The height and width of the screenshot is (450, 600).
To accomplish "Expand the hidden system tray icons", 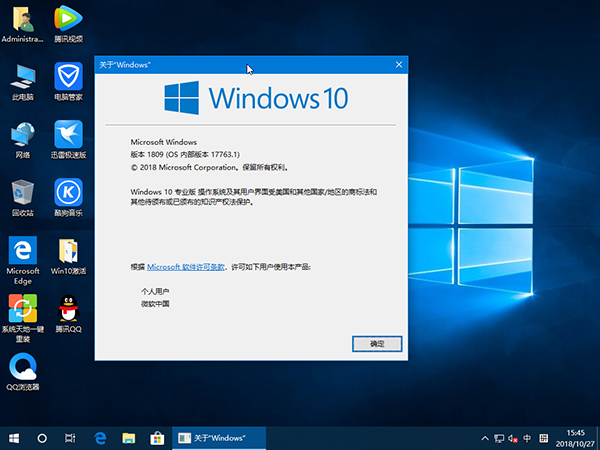I will point(485,437).
